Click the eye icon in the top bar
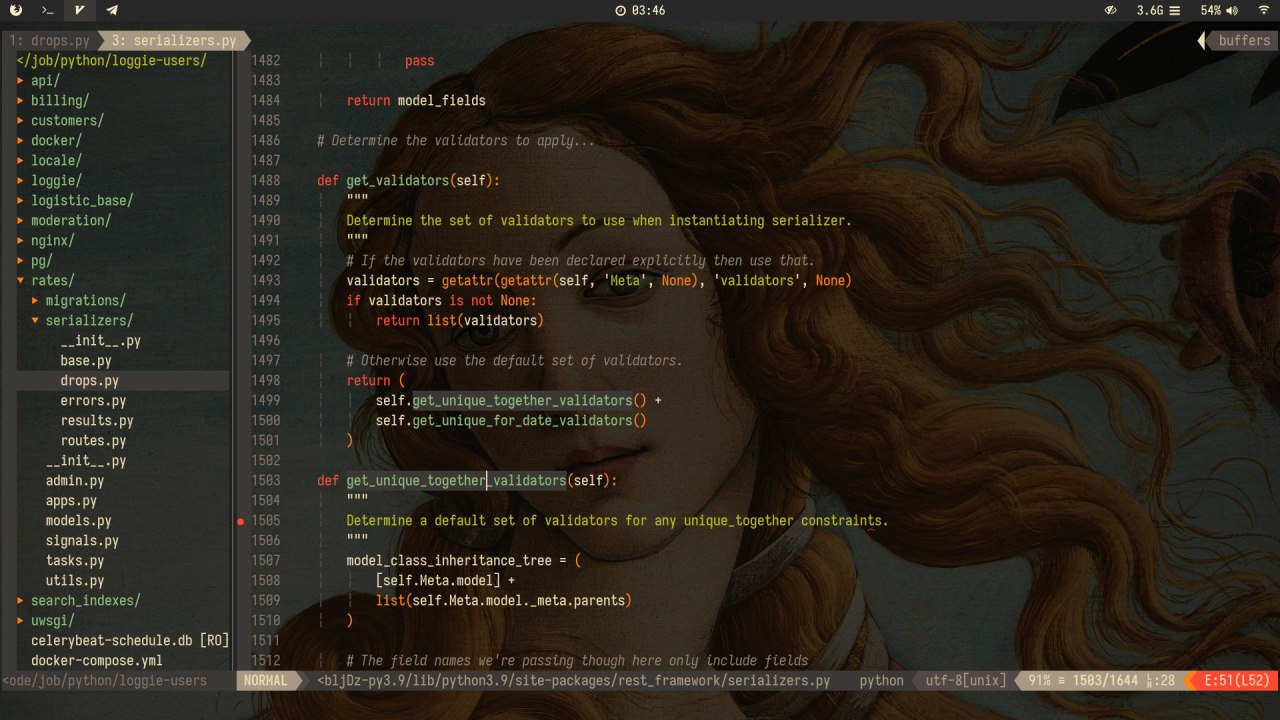The height and width of the screenshot is (720, 1280). [x=1110, y=10]
